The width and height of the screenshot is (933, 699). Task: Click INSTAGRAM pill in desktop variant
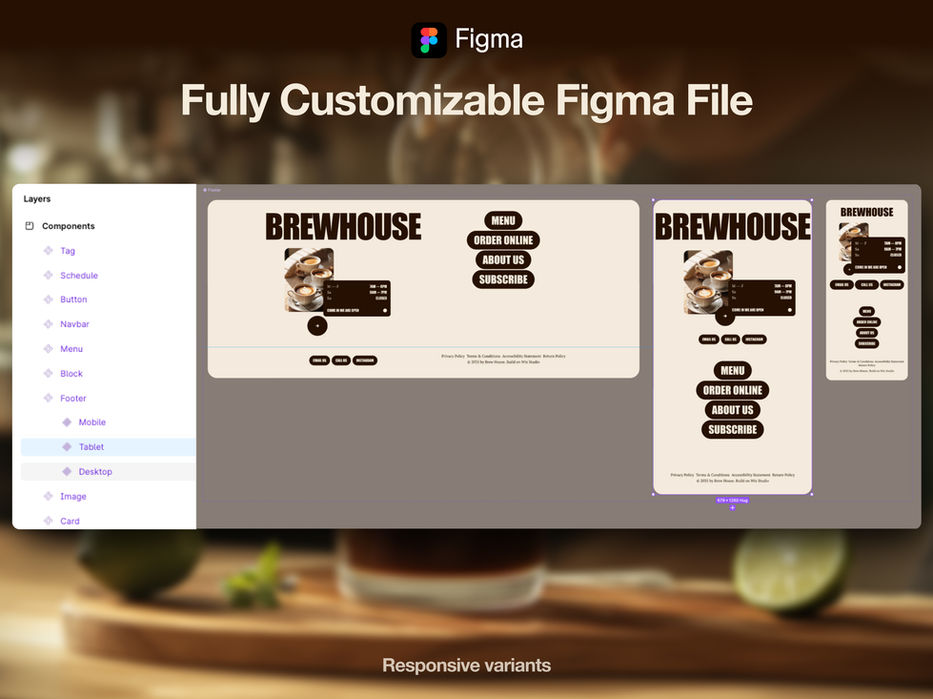point(365,361)
